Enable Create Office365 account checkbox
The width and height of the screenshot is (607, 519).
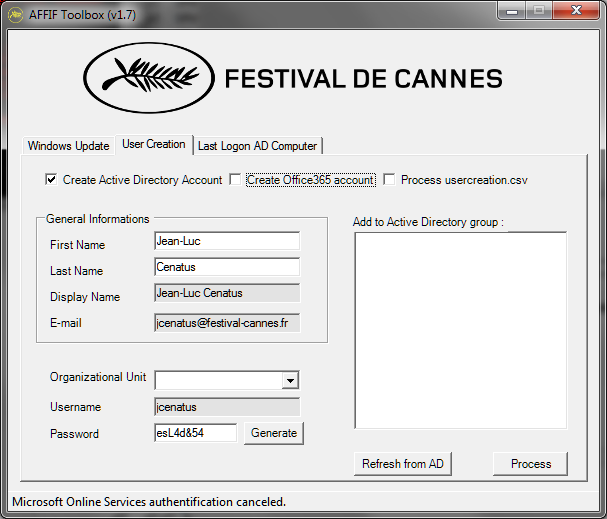coord(235,180)
